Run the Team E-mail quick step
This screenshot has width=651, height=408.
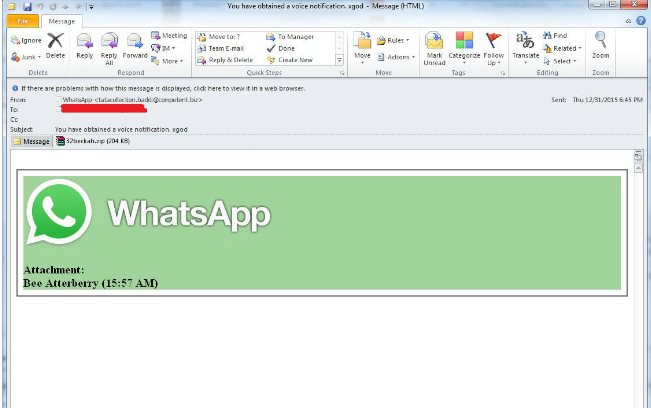point(221,49)
